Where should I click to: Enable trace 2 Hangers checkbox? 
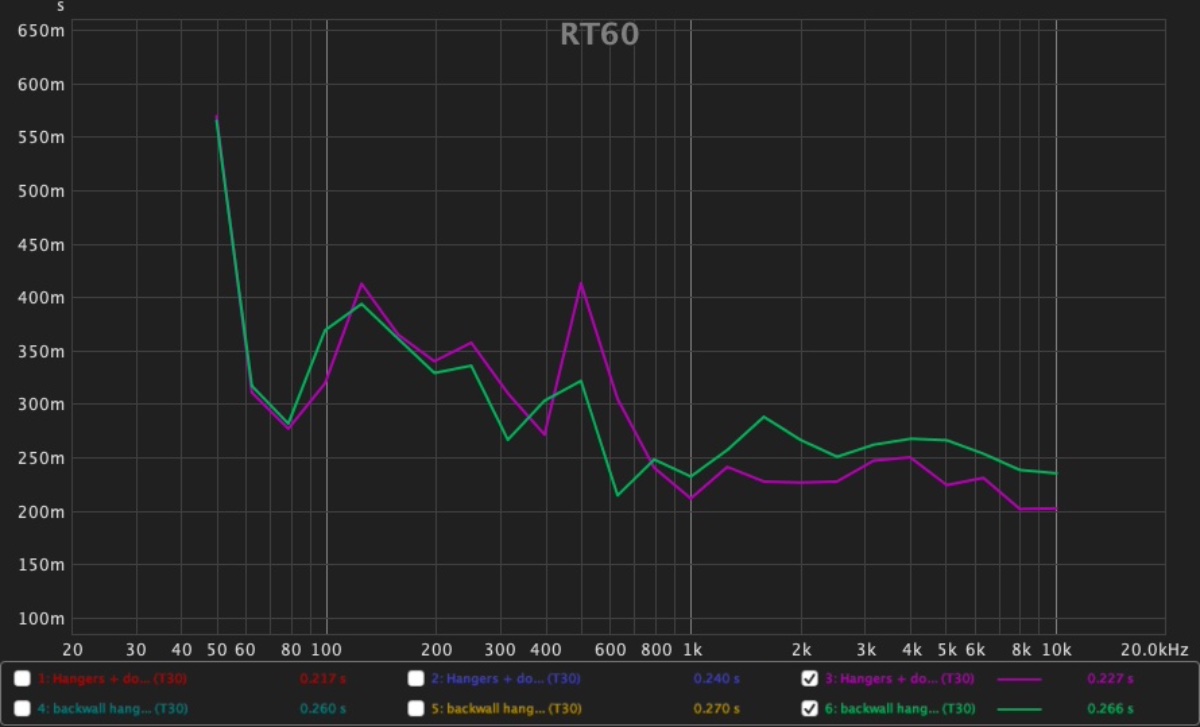[x=416, y=679]
